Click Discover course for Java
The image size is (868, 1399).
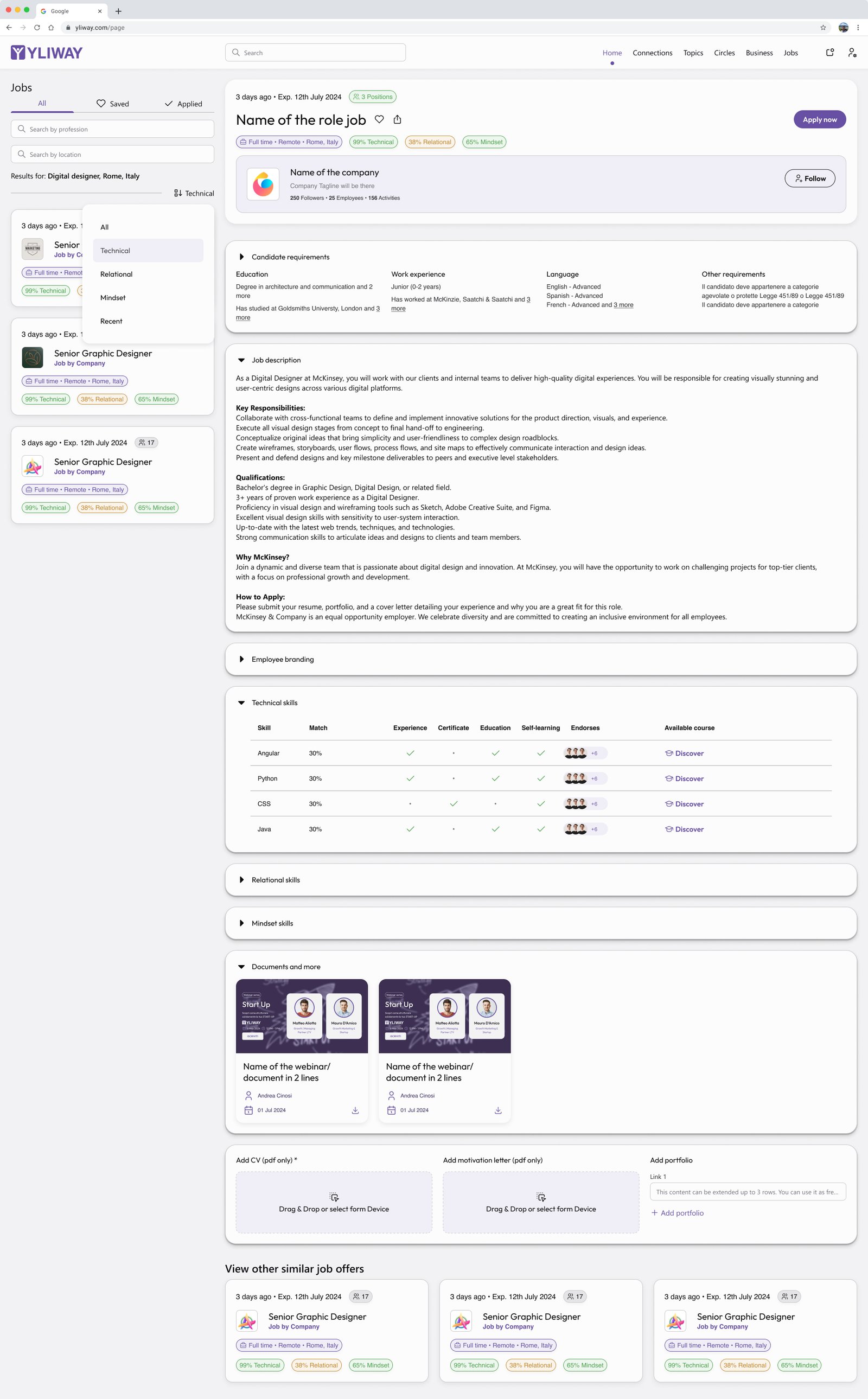click(x=684, y=829)
